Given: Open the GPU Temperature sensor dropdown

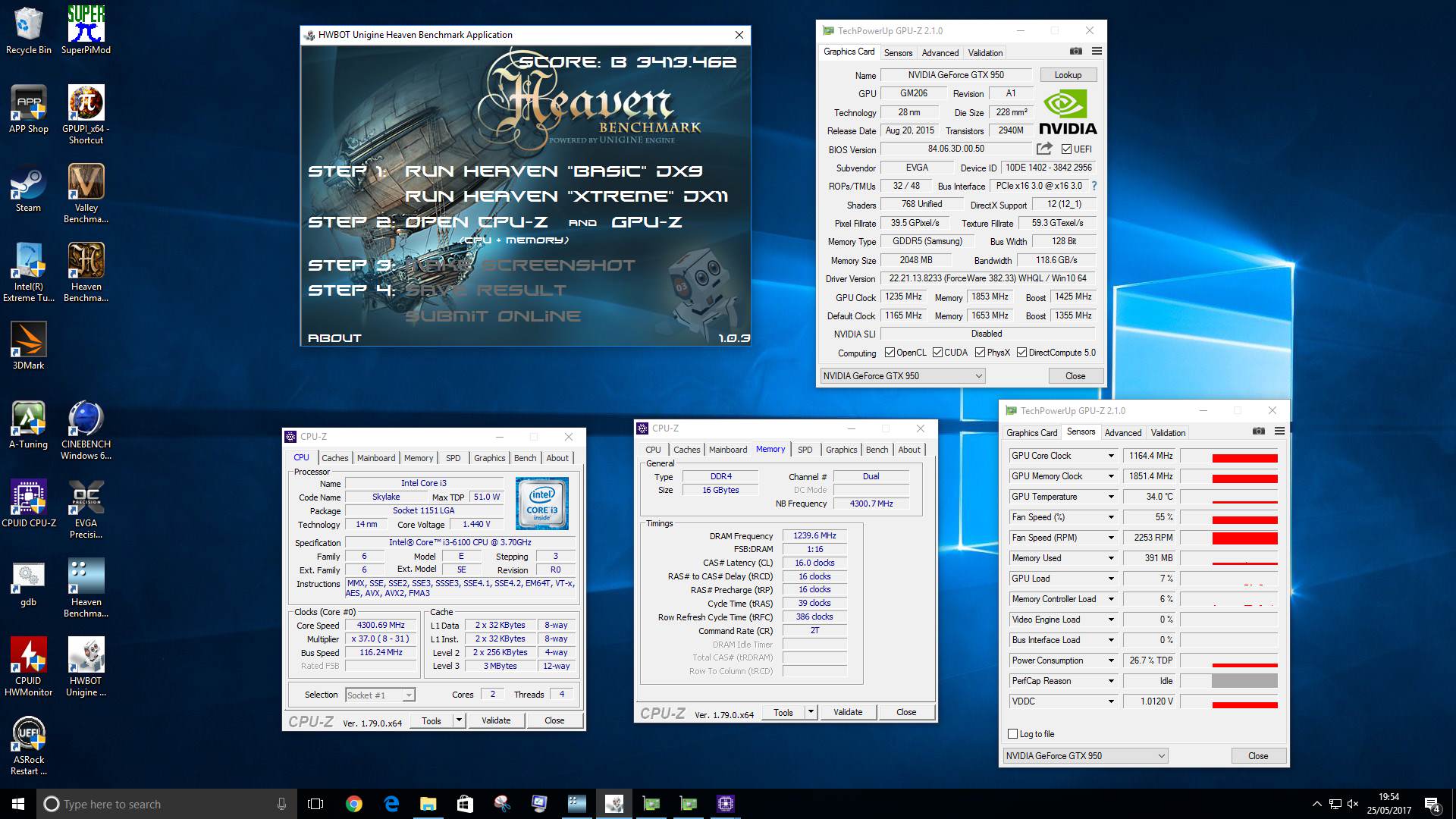Looking at the screenshot, I should (1111, 497).
